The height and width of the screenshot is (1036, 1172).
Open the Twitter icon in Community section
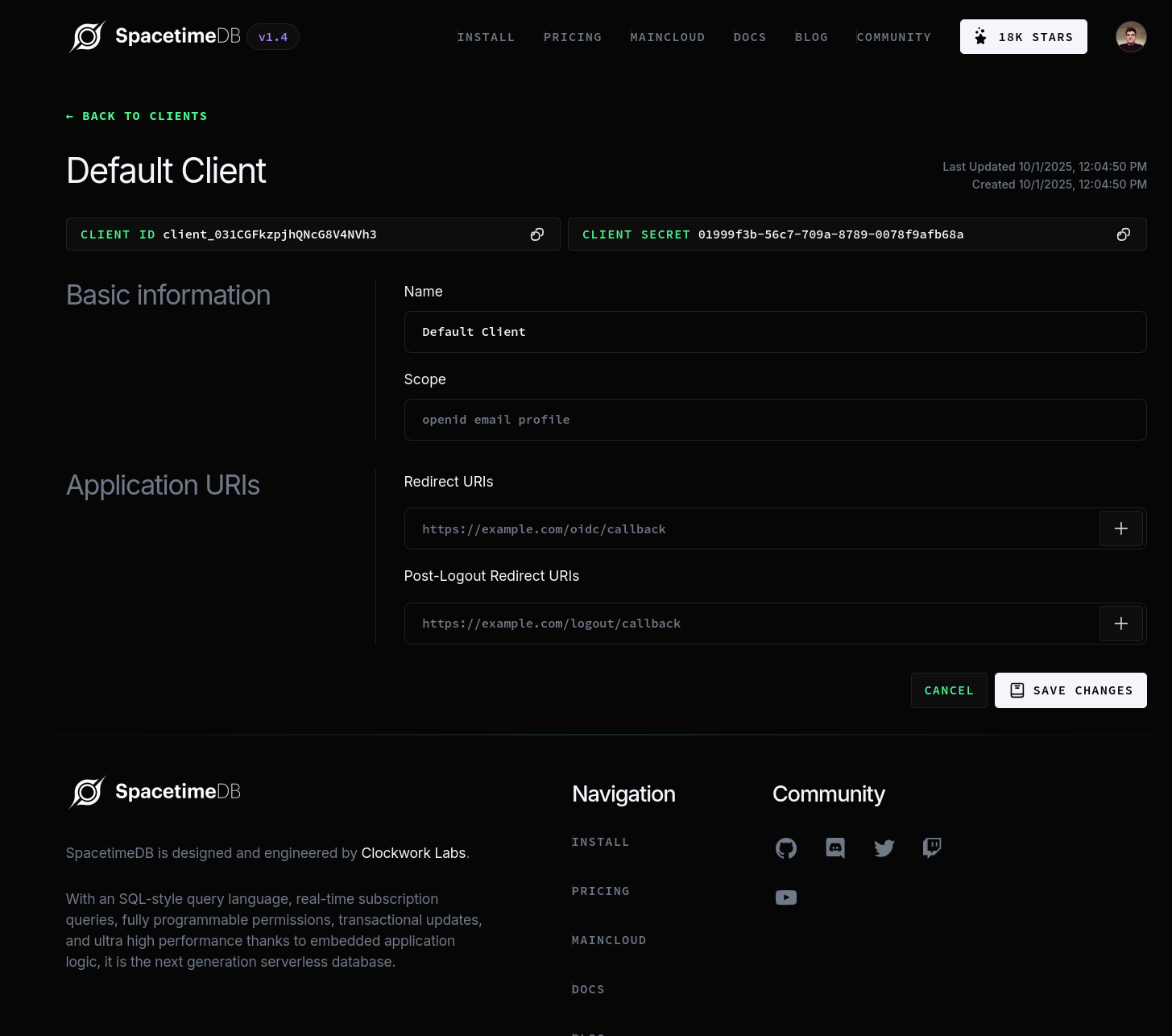[884, 847]
